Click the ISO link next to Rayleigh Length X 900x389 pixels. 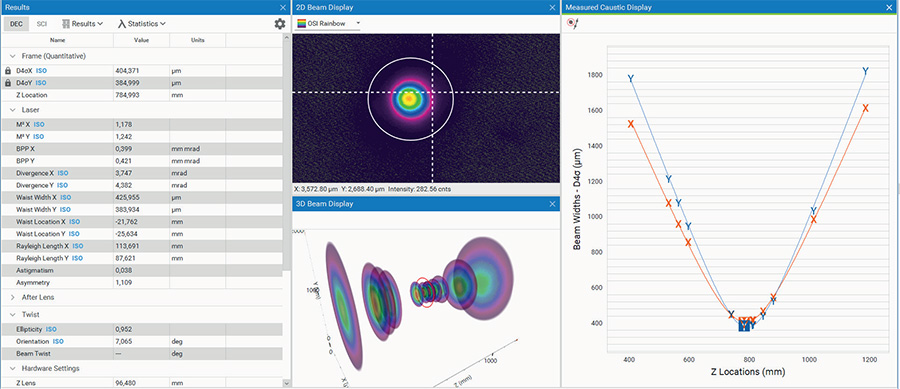coord(77,246)
